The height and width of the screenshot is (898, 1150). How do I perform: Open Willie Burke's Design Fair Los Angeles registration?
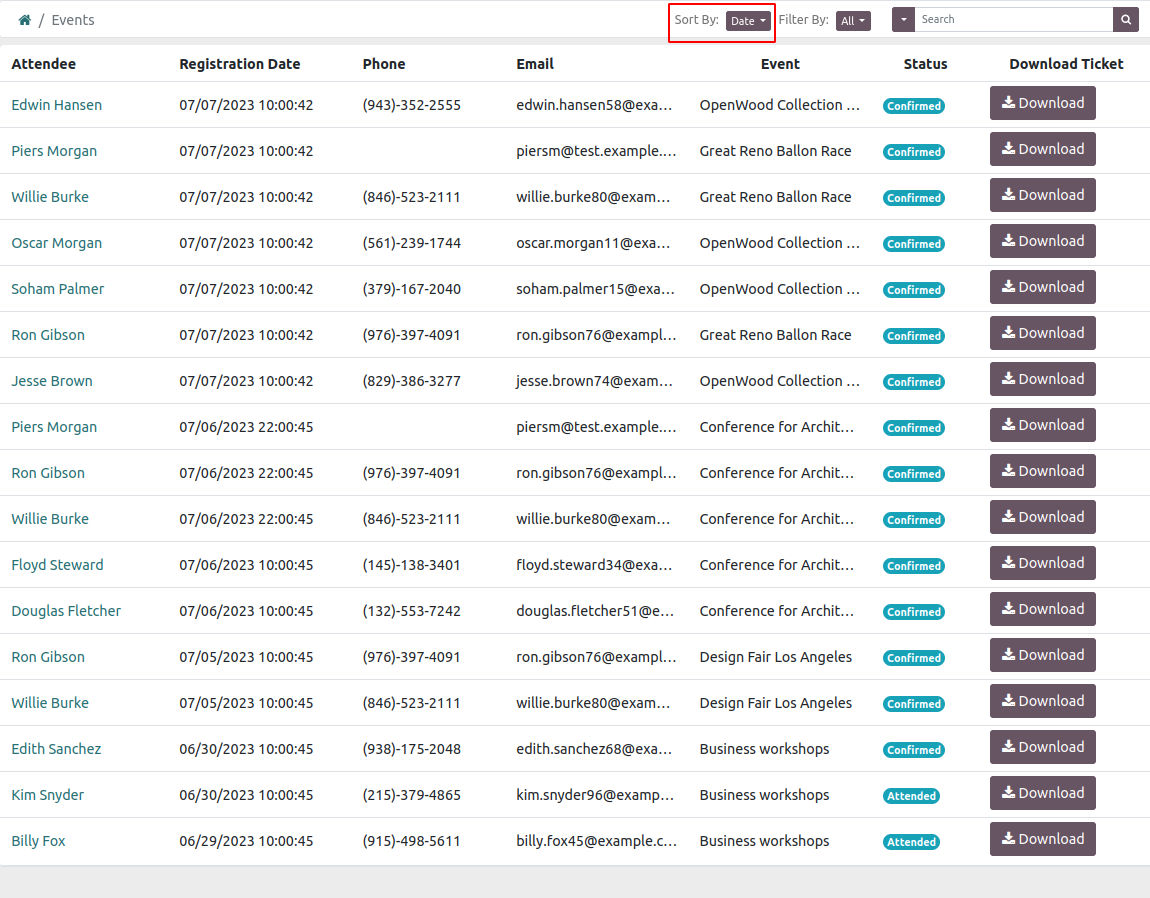[x=50, y=703]
